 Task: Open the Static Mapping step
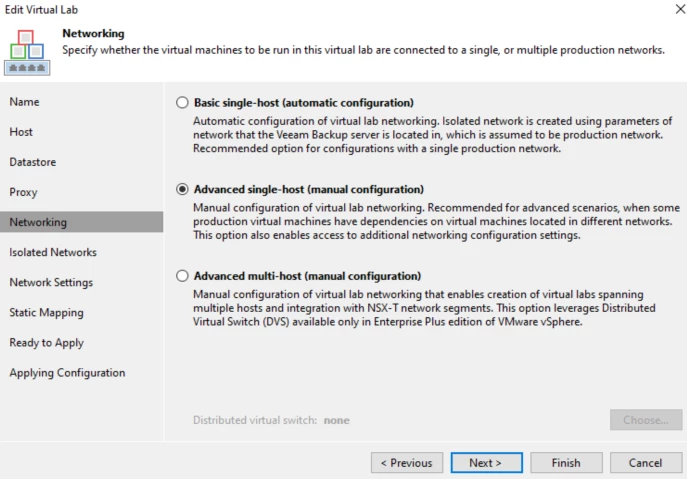(46, 312)
